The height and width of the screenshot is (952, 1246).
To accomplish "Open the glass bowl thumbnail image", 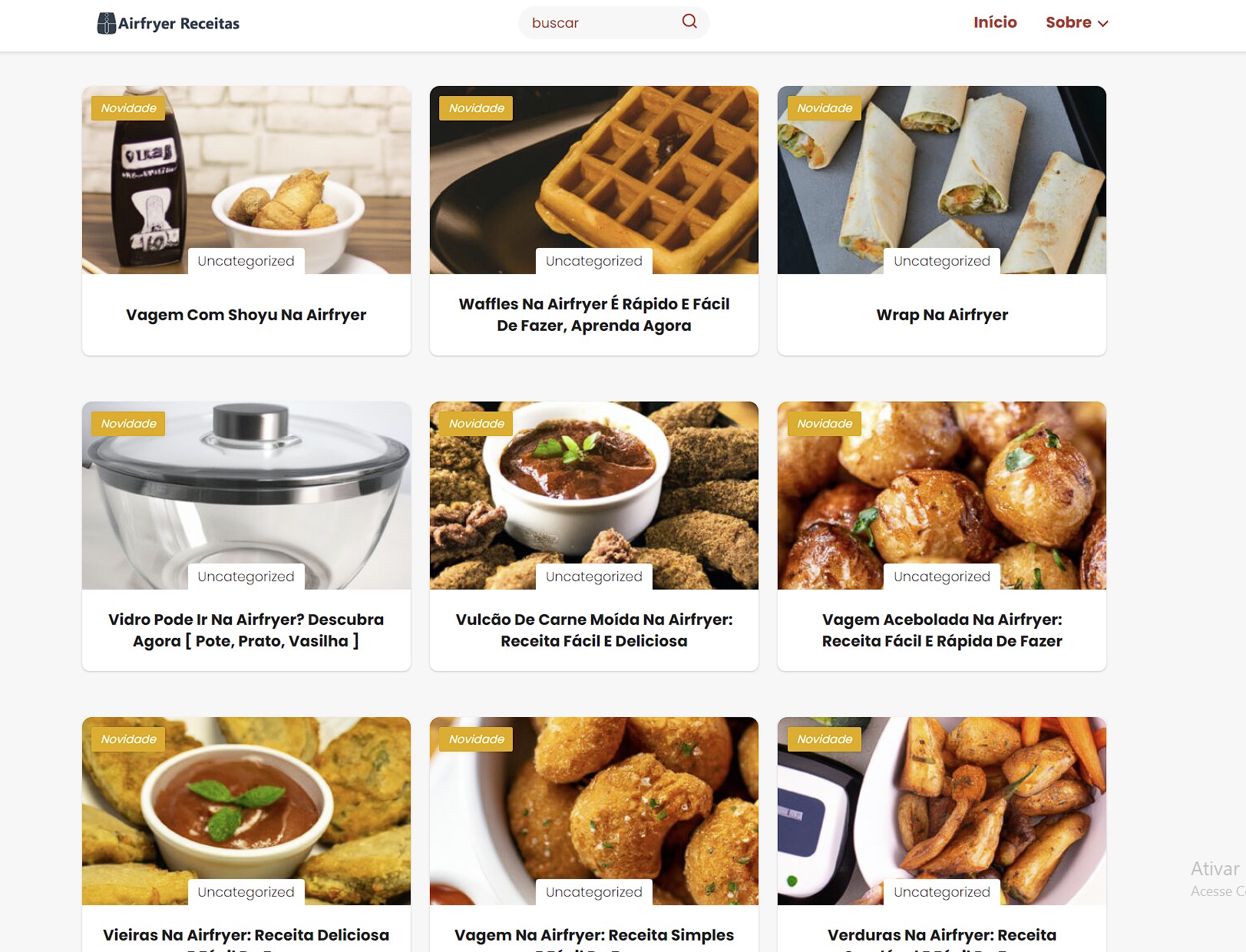I will 246,495.
